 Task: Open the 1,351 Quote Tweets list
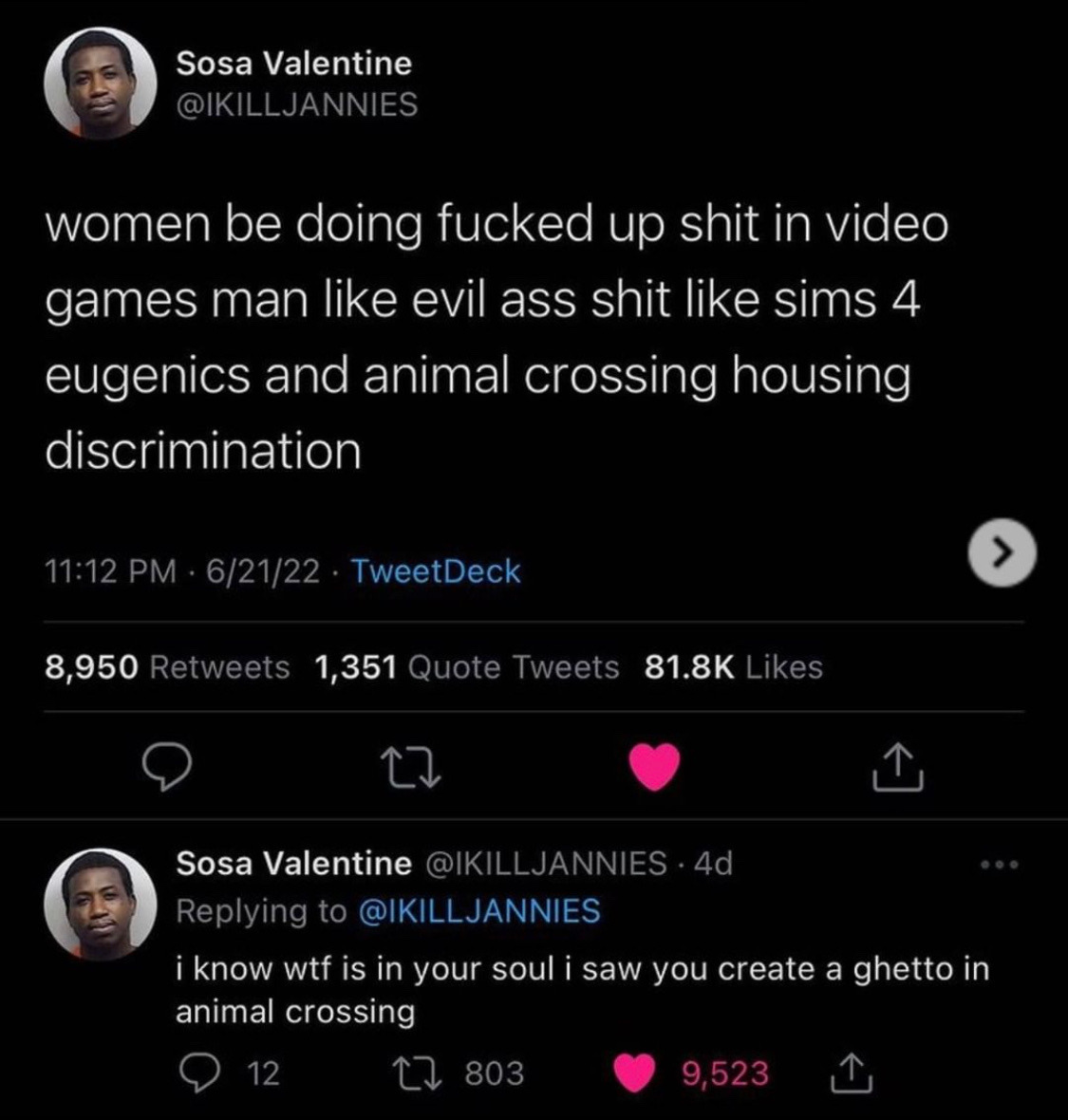tap(466, 667)
